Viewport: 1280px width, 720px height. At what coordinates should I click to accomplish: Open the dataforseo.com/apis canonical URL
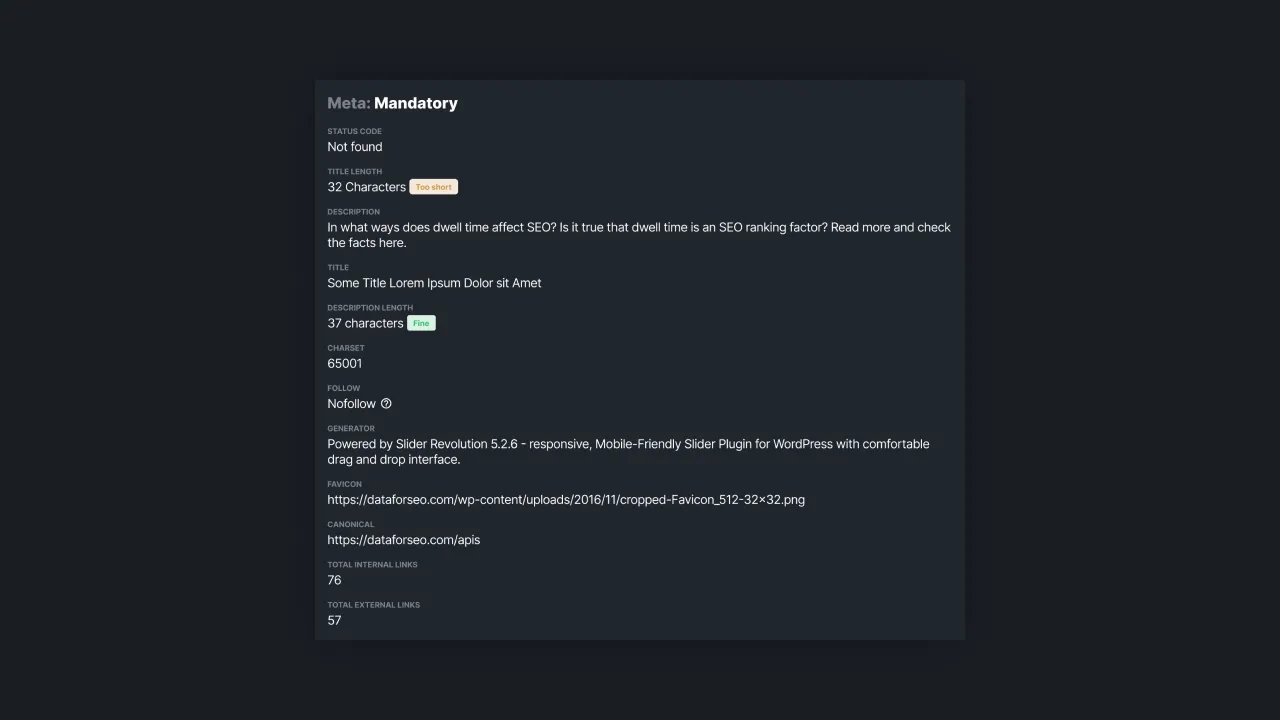coord(404,540)
